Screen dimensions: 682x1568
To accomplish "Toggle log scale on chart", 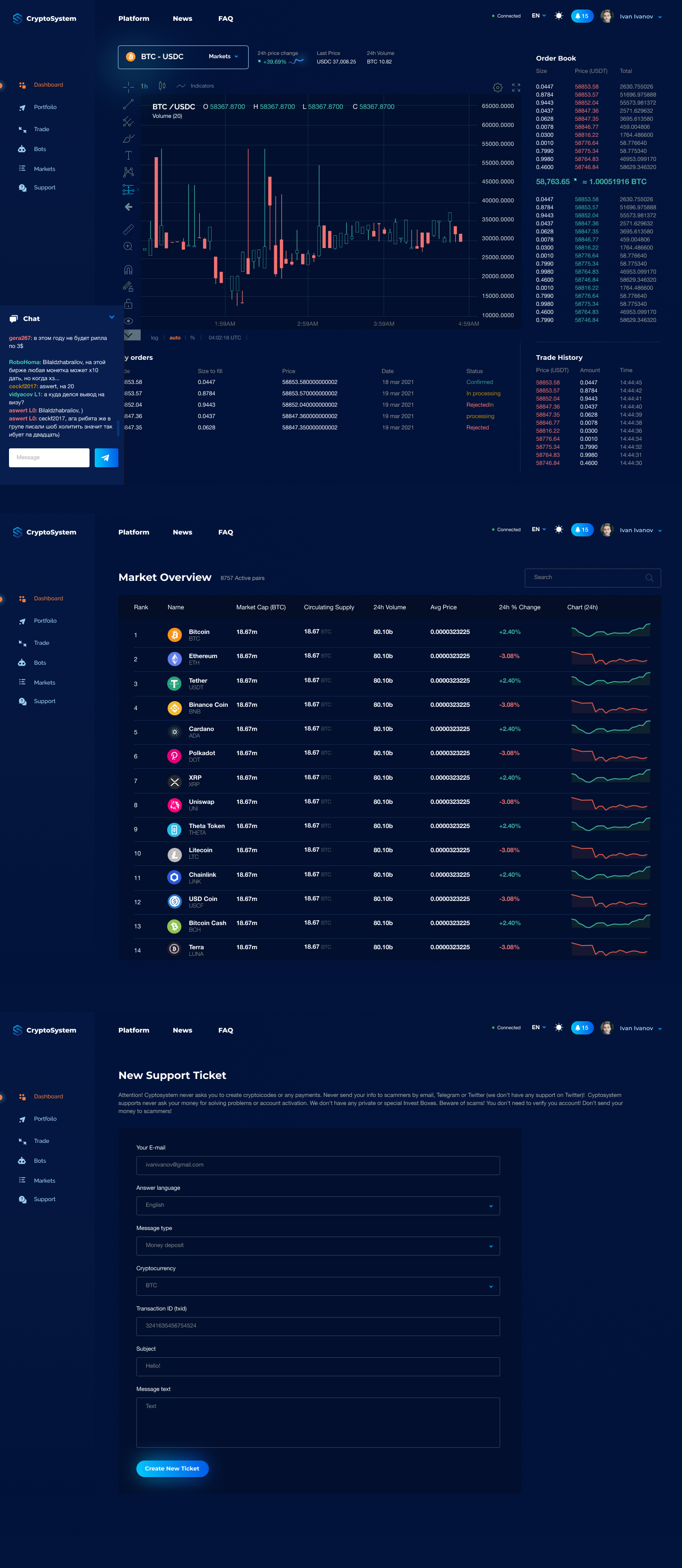I will 155,338.
